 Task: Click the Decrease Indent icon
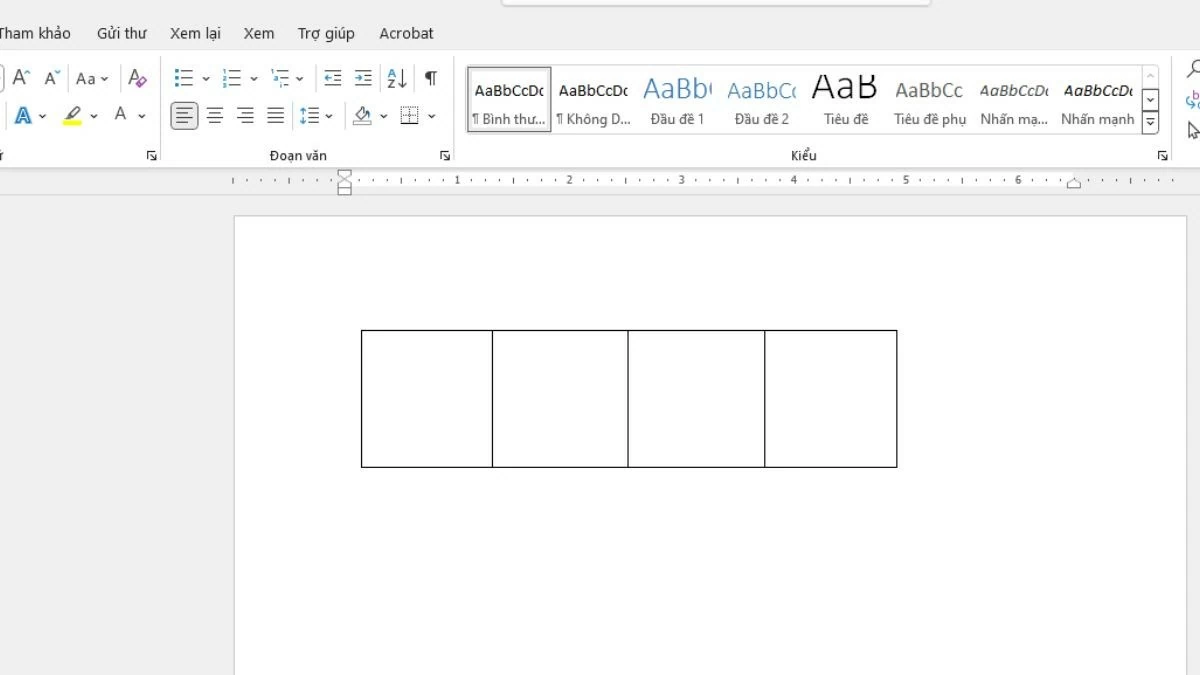point(333,78)
